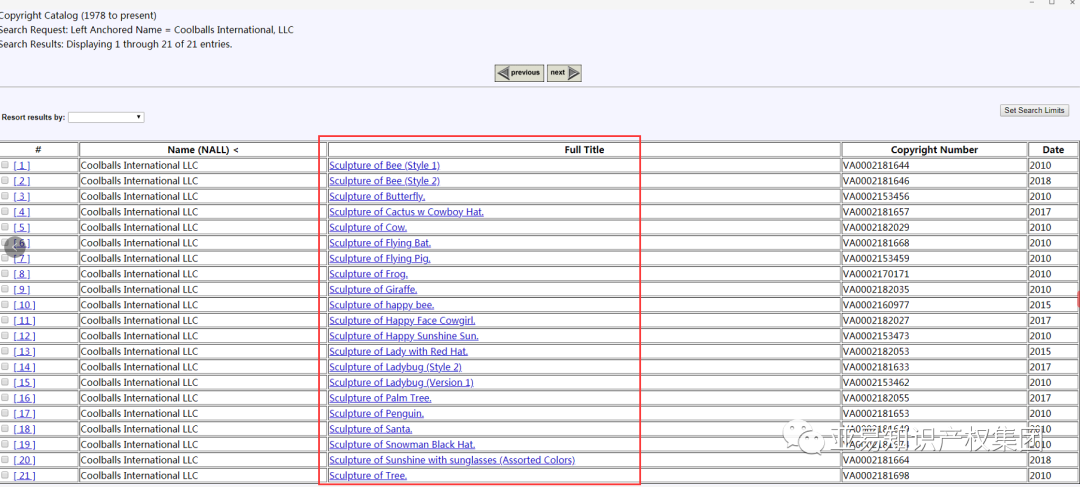Open Sculpture of Snowman Black Hat link
Image resolution: width=1080 pixels, height=487 pixels.
[402, 444]
